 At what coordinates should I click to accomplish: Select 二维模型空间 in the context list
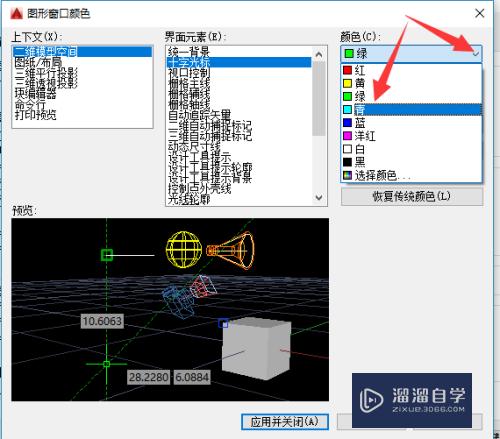[x=82, y=52]
